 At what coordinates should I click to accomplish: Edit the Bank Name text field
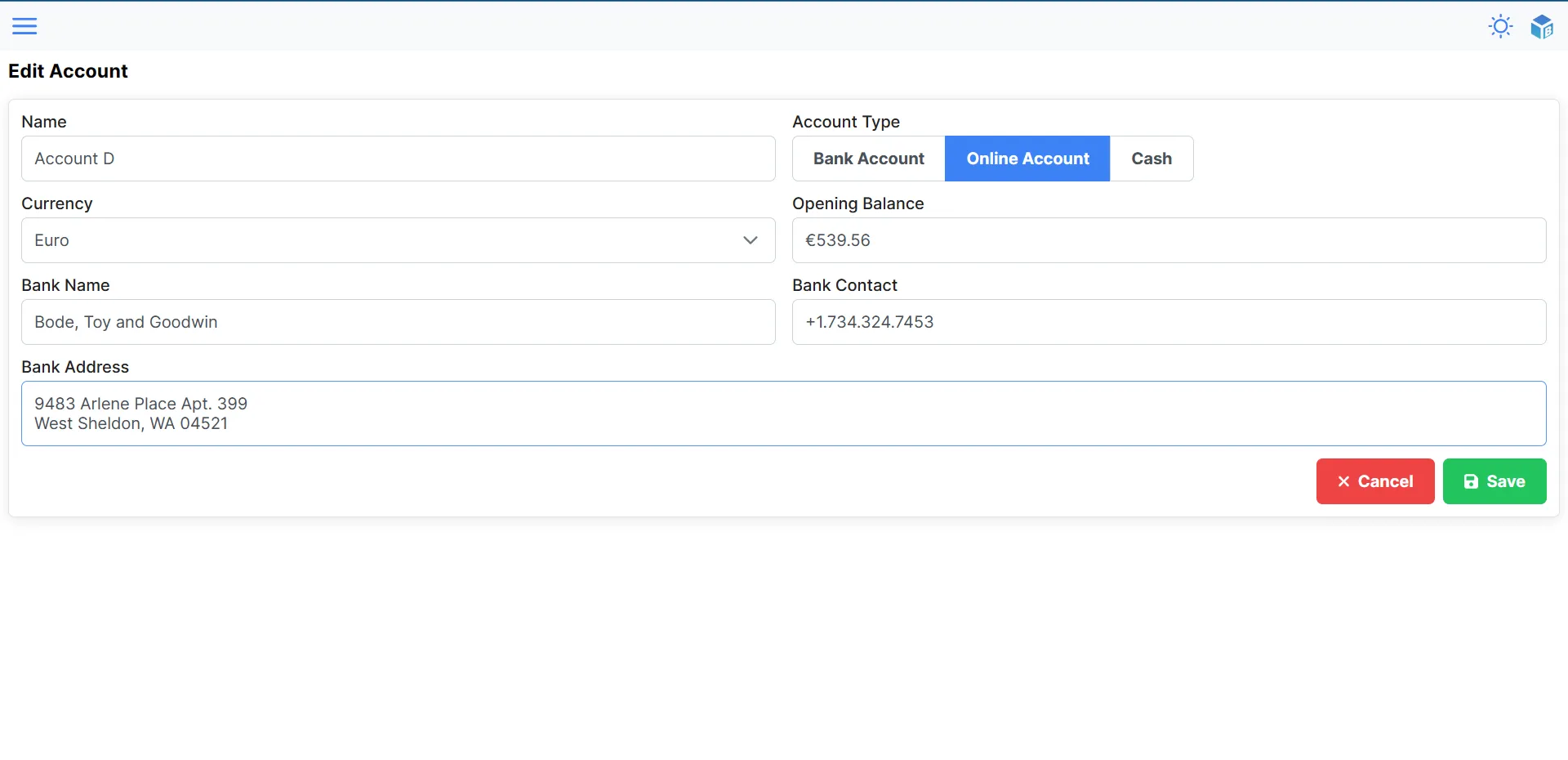398,322
